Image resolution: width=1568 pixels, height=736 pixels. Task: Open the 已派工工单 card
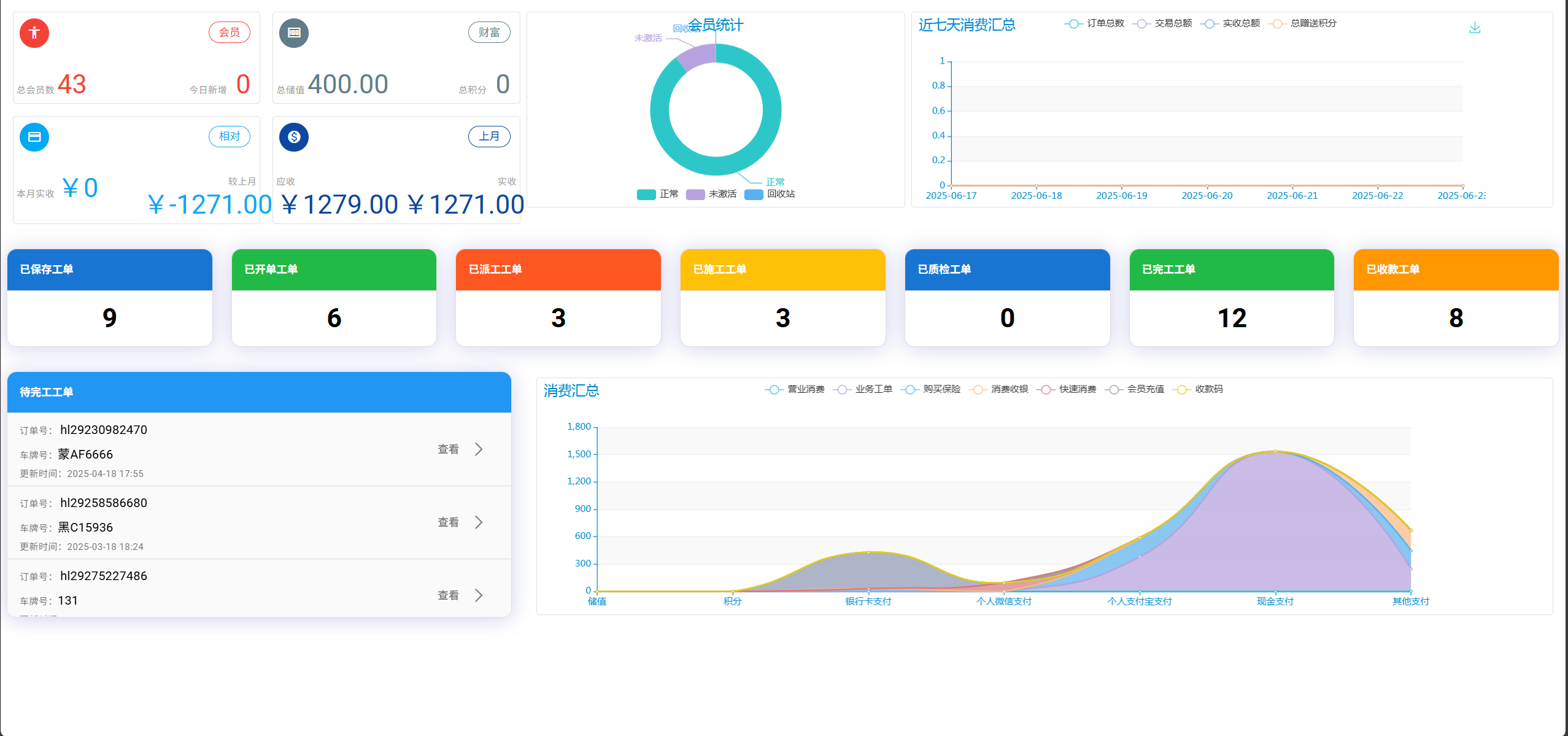coord(558,298)
